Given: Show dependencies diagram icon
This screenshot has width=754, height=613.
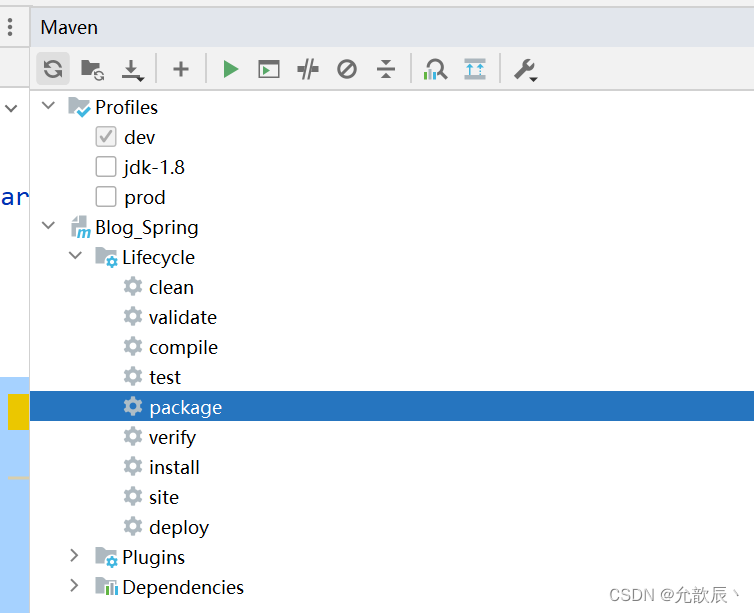Looking at the screenshot, I should [435, 69].
